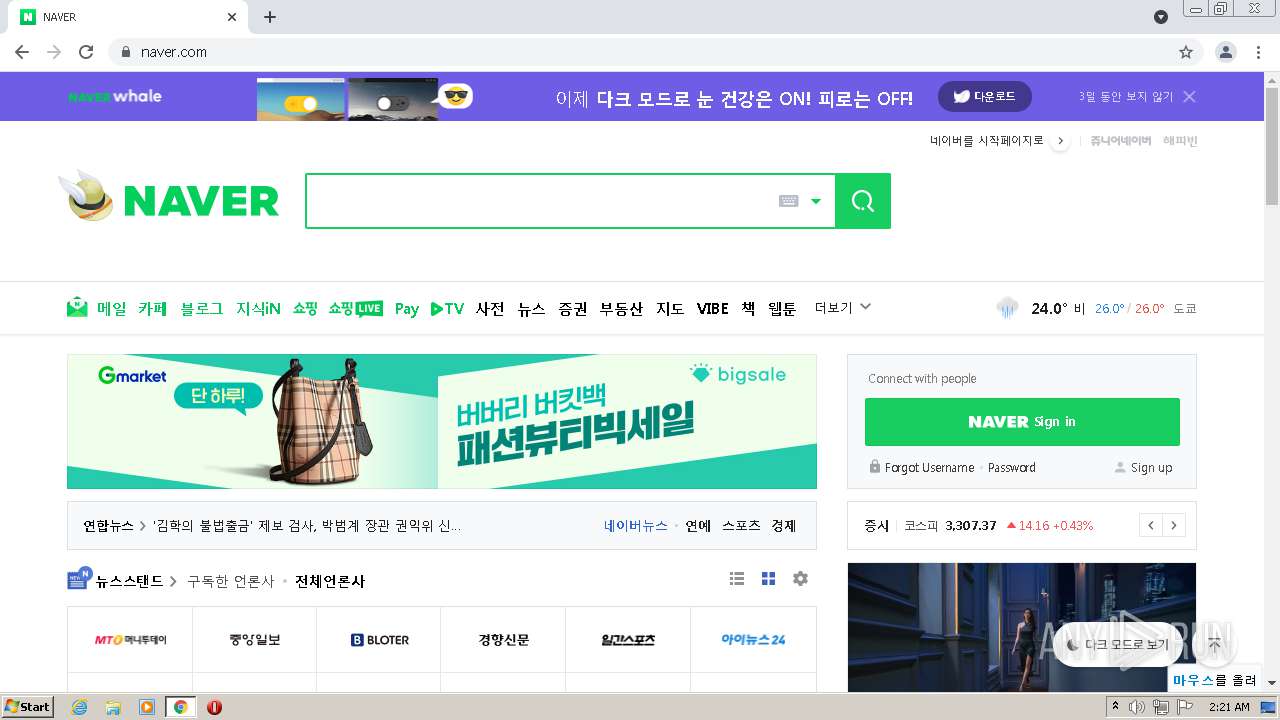This screenshot has height=720, width=1280.
Task: Expand the 더보기 more menu
Action: tap(843, 307)
